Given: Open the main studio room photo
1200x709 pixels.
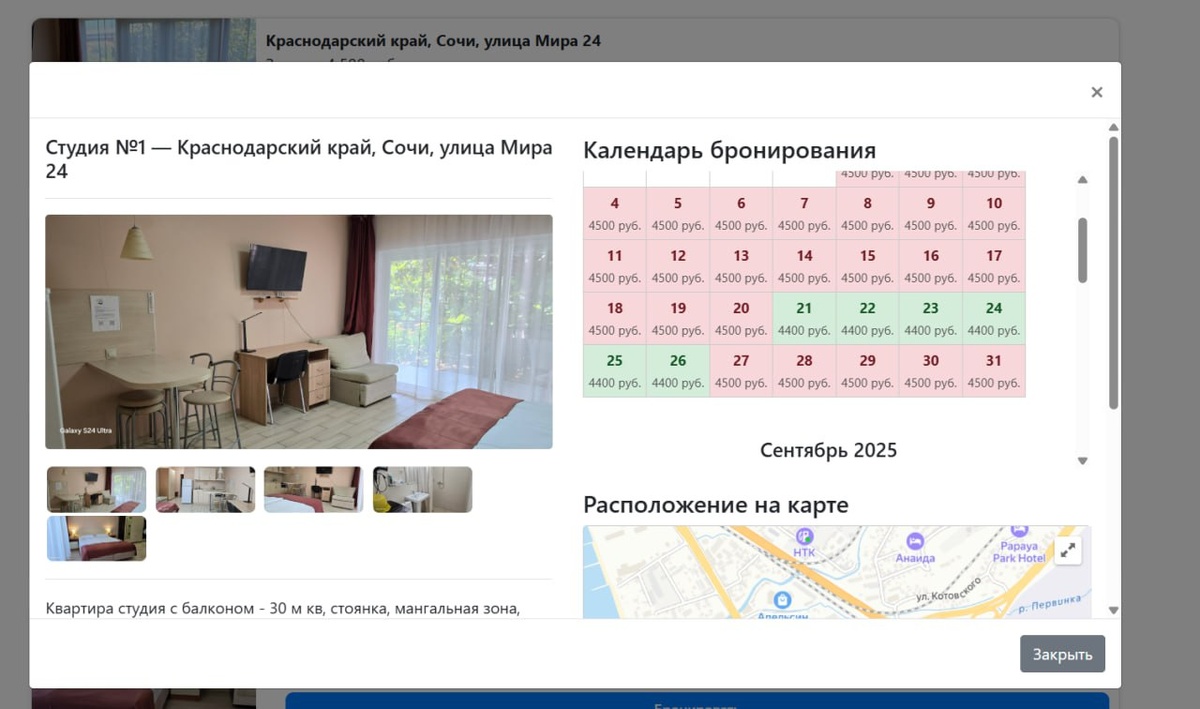Looking at the screenshot, I should click(x=299, y=332).
